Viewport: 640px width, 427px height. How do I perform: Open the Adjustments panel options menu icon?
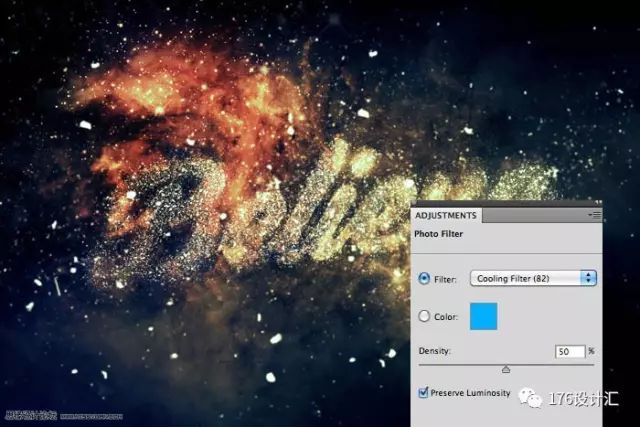[596, 215]
